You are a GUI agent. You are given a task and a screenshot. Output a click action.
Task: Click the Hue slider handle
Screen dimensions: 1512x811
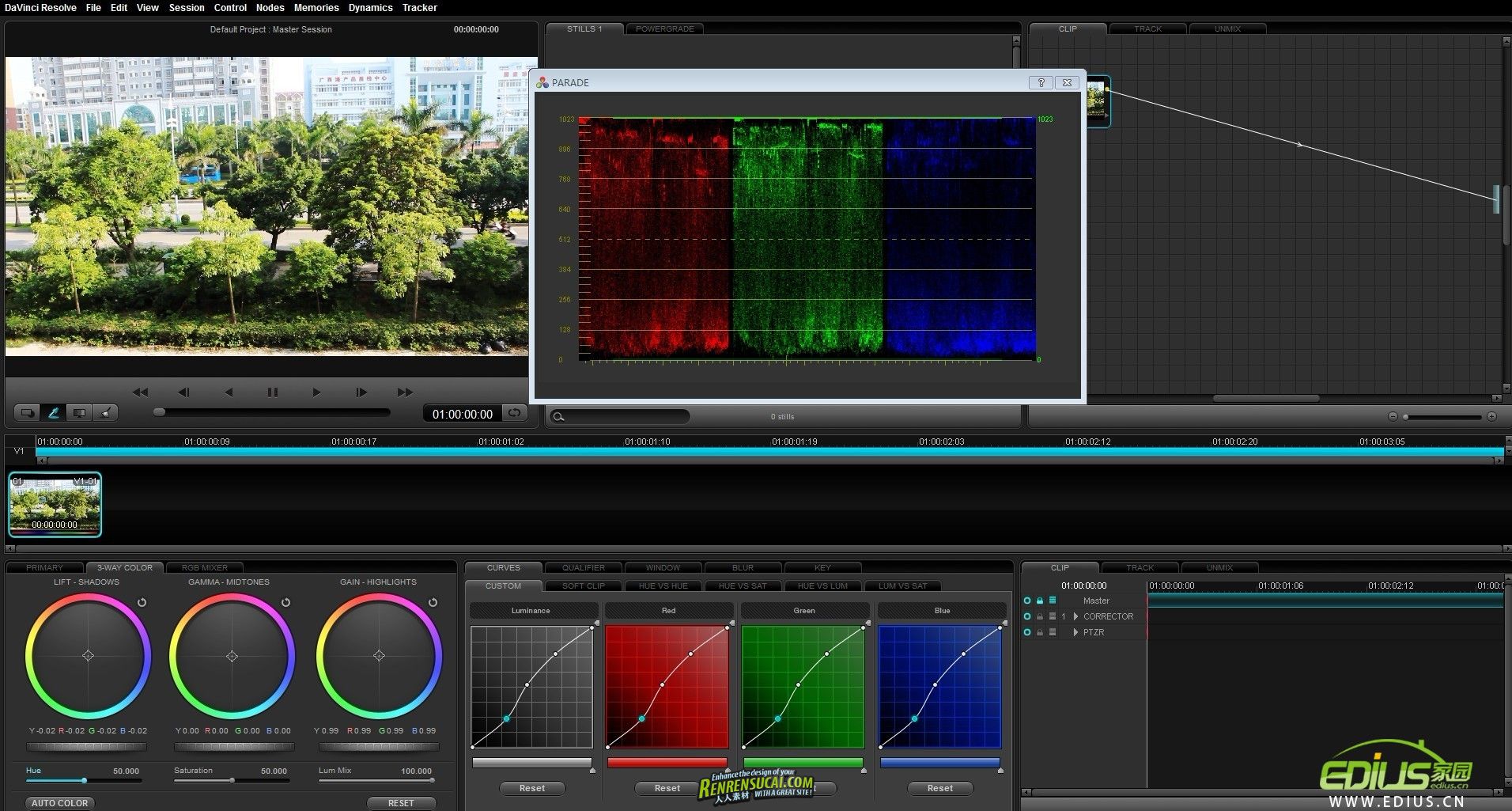coord(84,781)
